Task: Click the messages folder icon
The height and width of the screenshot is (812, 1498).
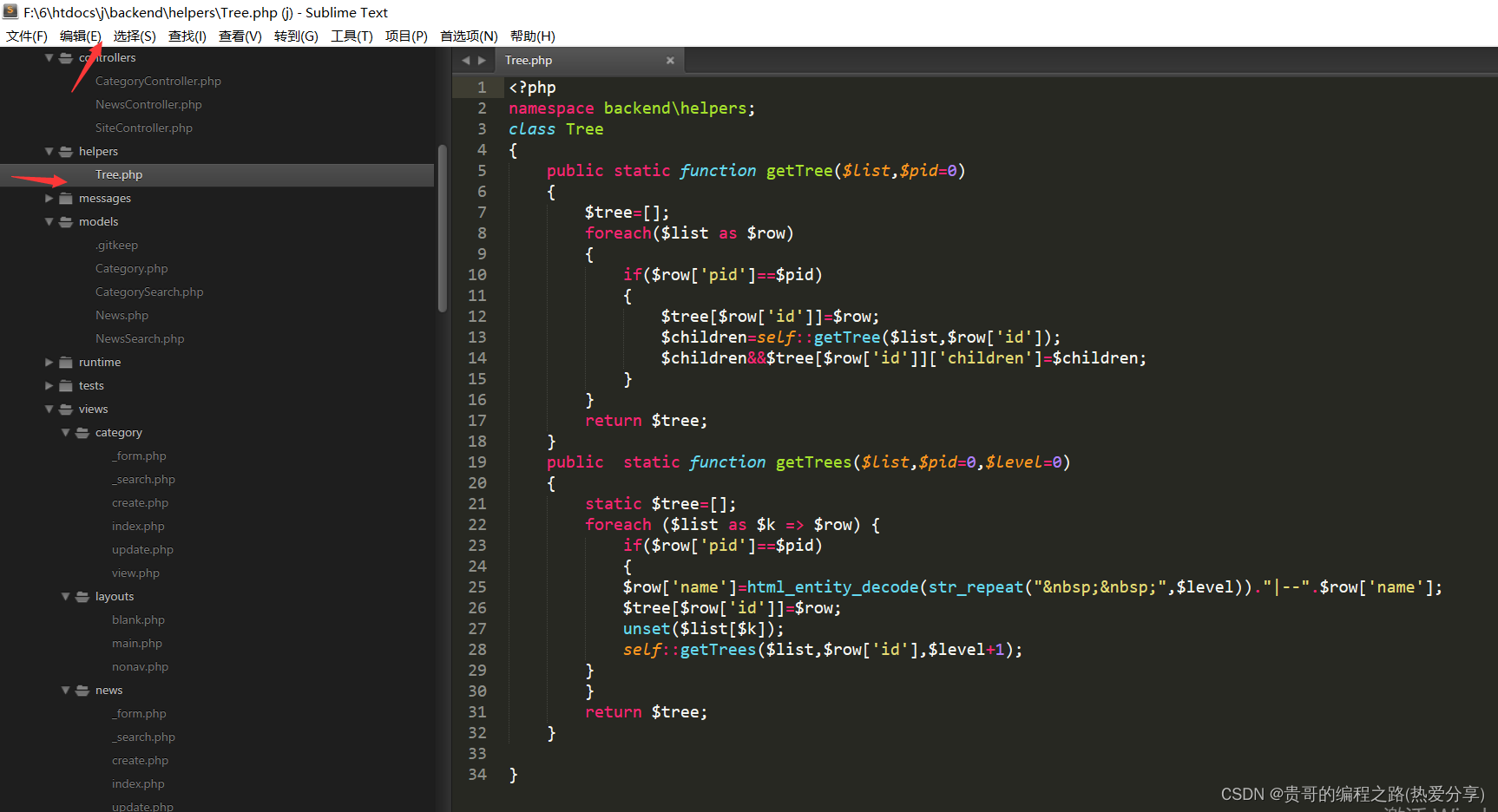Action: pyautogui.click(x=66, y=199)
